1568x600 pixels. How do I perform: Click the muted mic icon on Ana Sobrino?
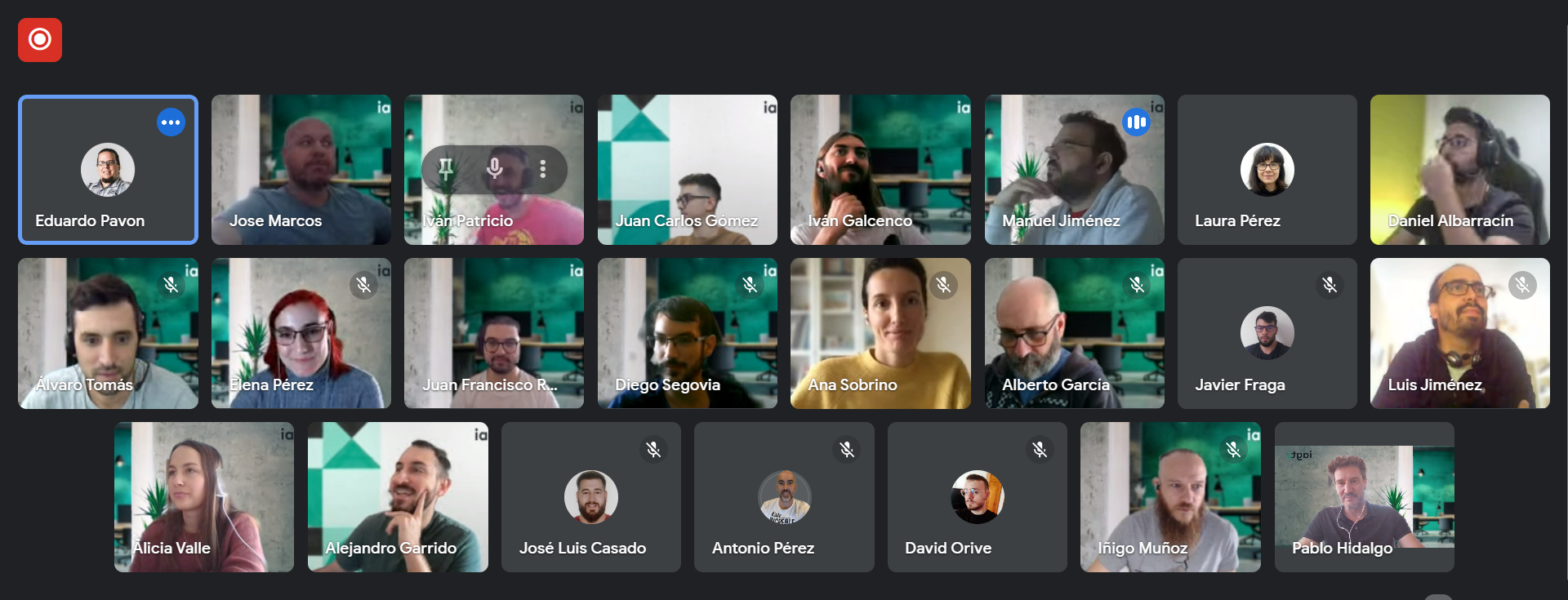(943, 285)
